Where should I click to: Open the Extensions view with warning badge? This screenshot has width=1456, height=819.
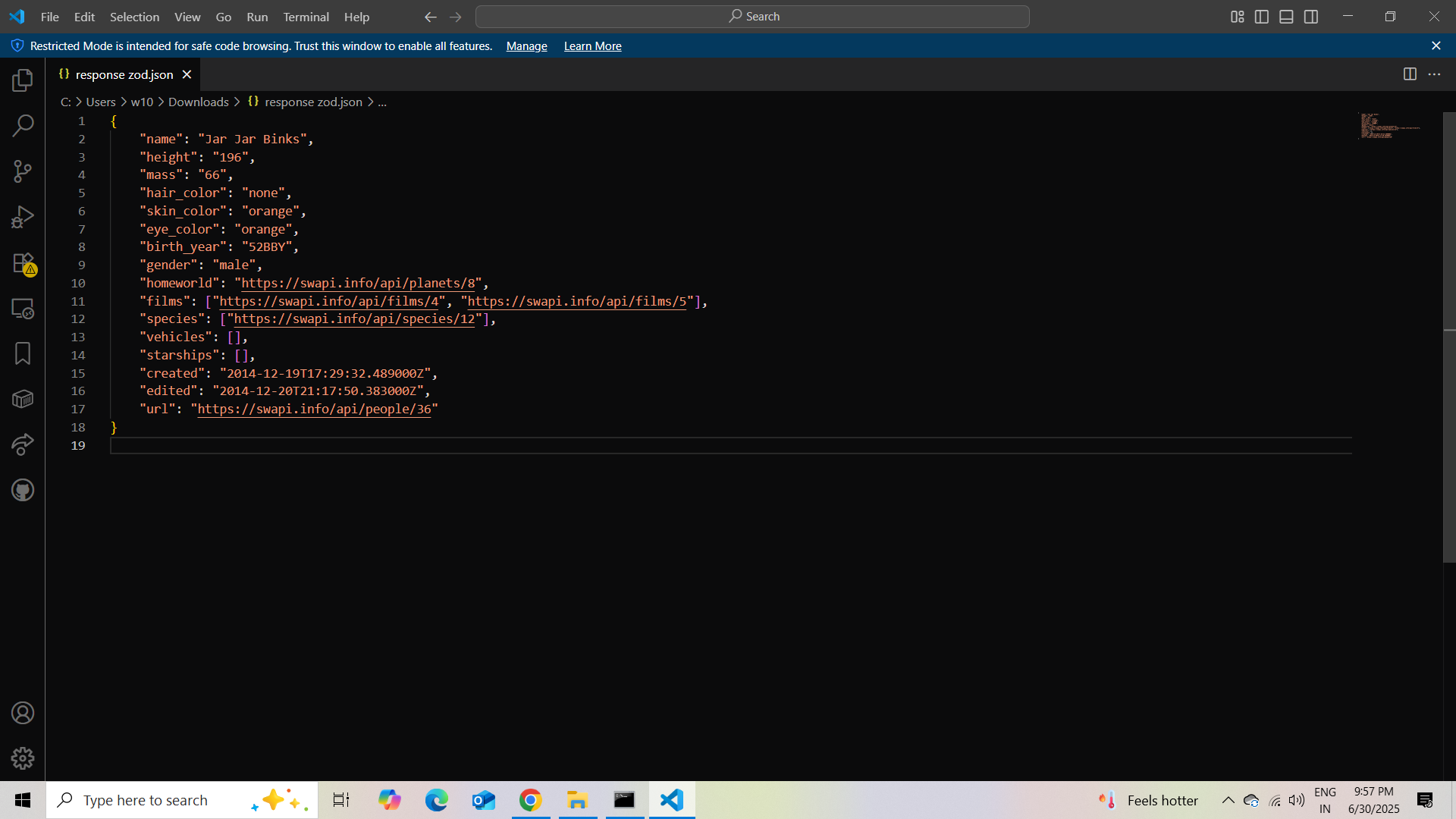[23, 263]
